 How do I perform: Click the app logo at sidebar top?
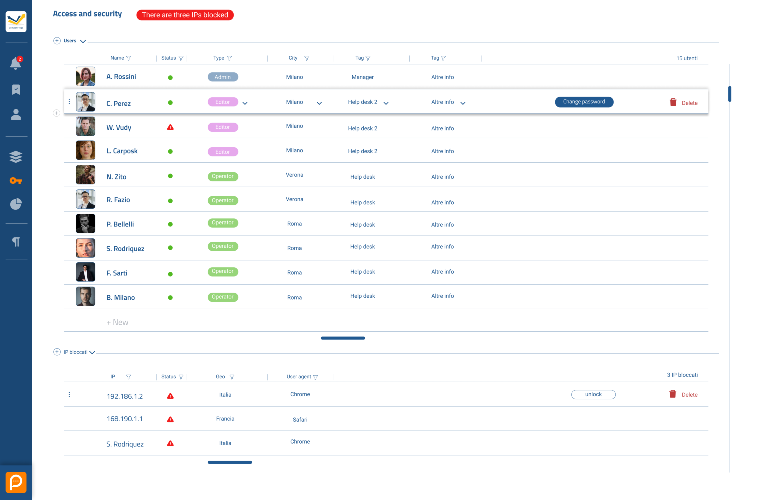tap(16, 22)
